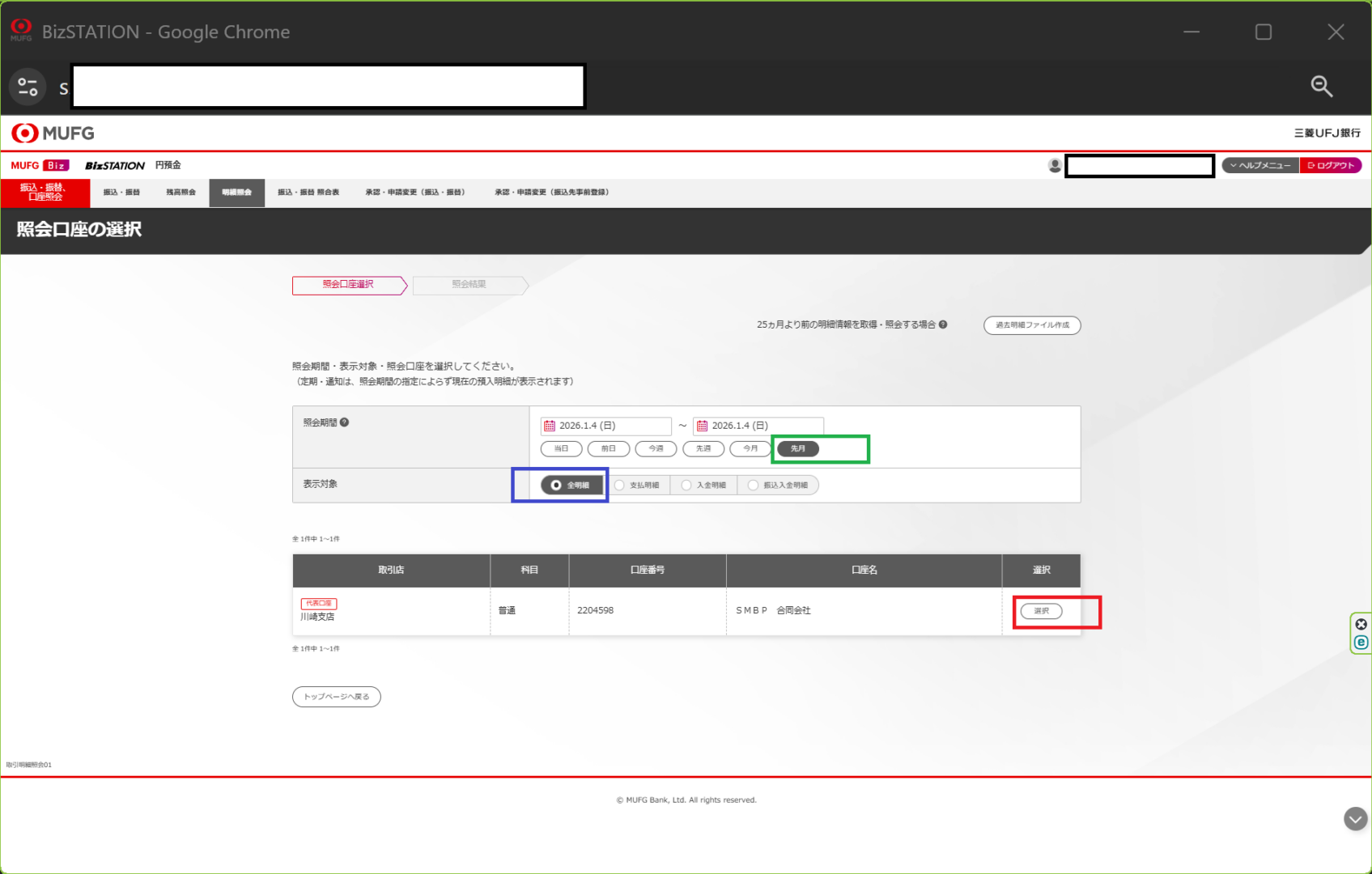Viewport: 1372px width, 874px height.
Task: Close the ESET side widget with X
Action: (1361, 624)
